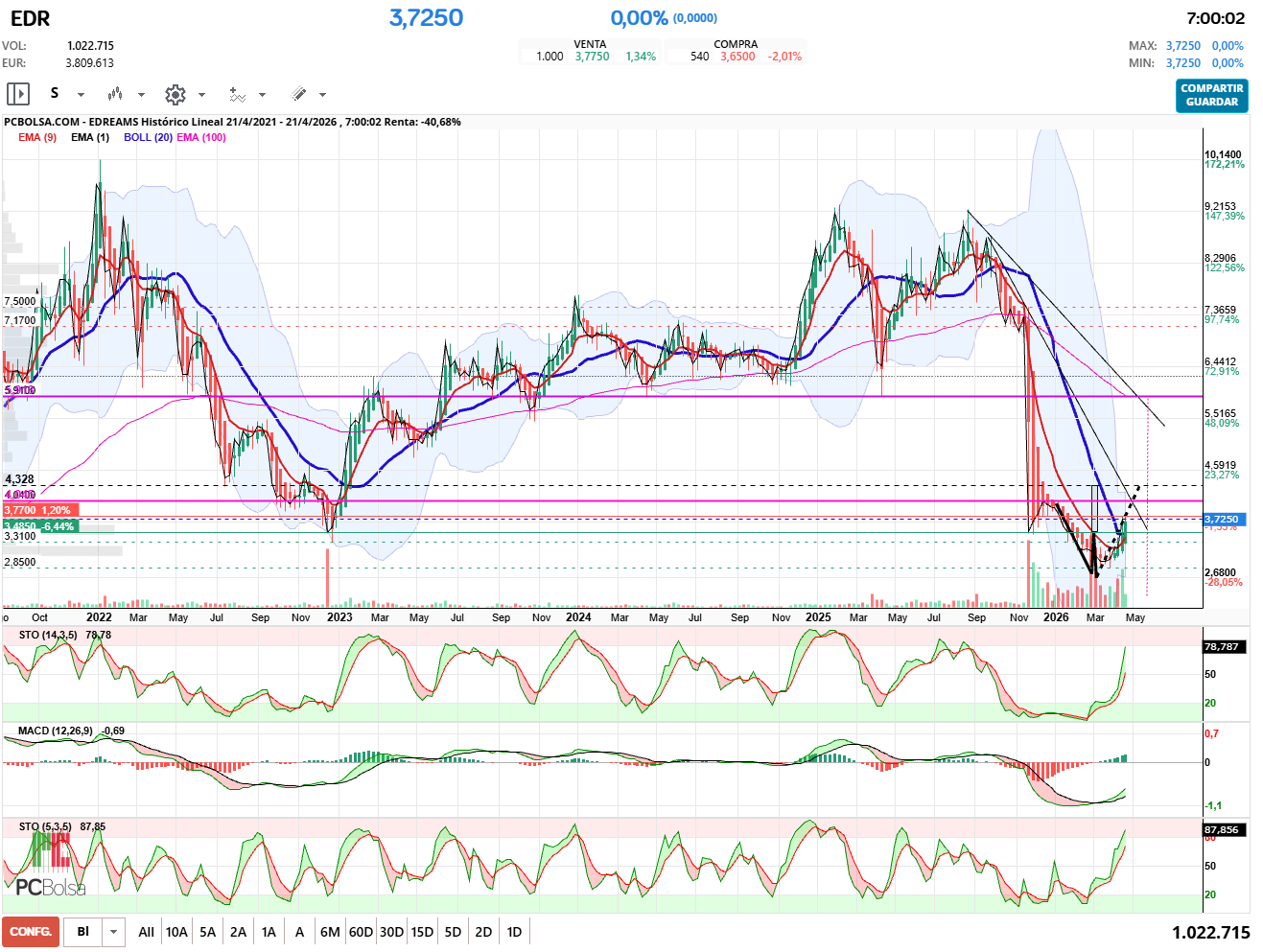The height and width of the screenshot is (952, 1263).
Task: Toggle the BOLL (20) indicator legend
Action: 148,137
